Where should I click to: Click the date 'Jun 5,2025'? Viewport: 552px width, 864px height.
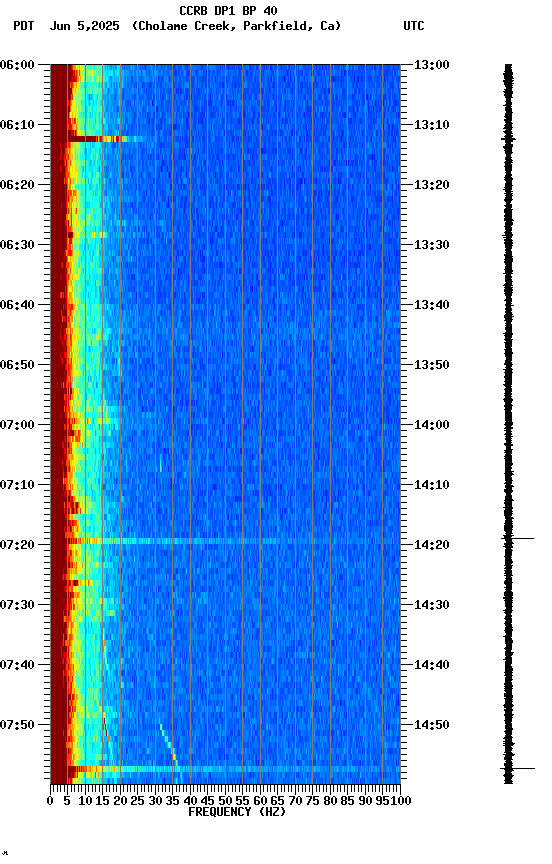coord(84,26)
